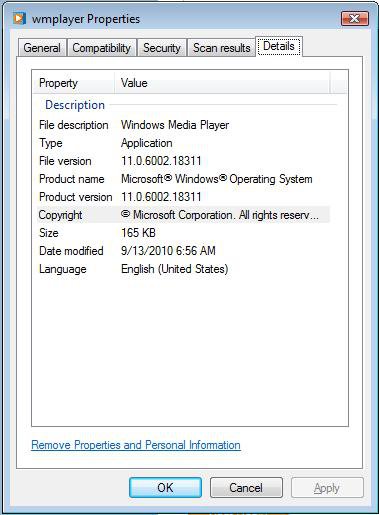
Task: Confirm with the OK button
Action: tap(165, 488)
